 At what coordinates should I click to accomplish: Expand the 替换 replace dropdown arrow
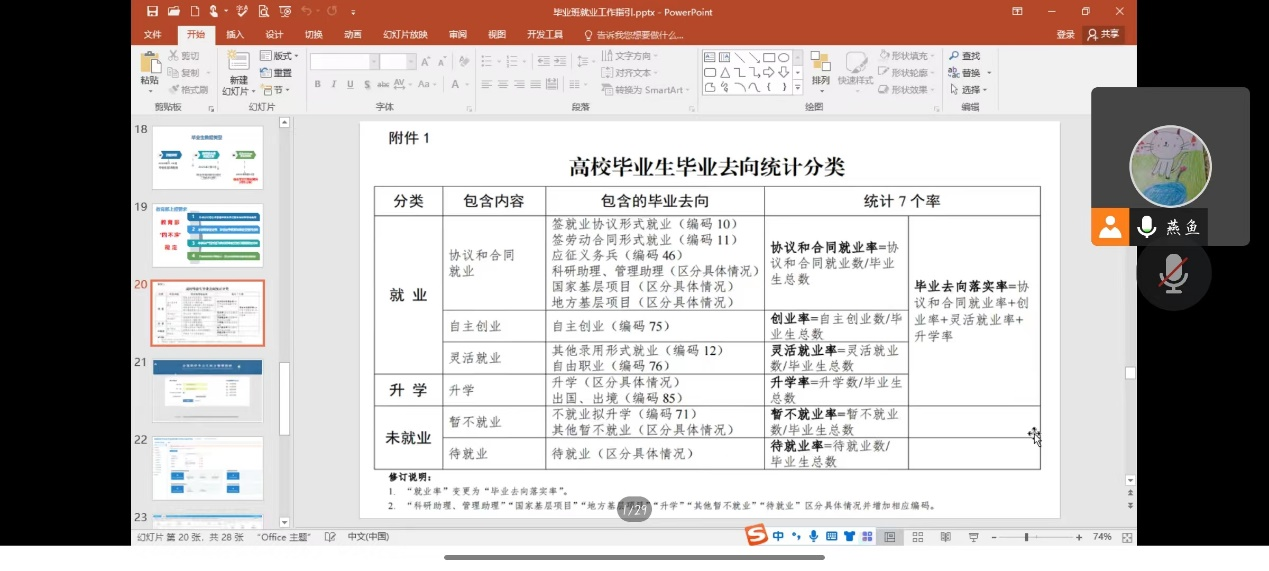click(x=989, y=73)
